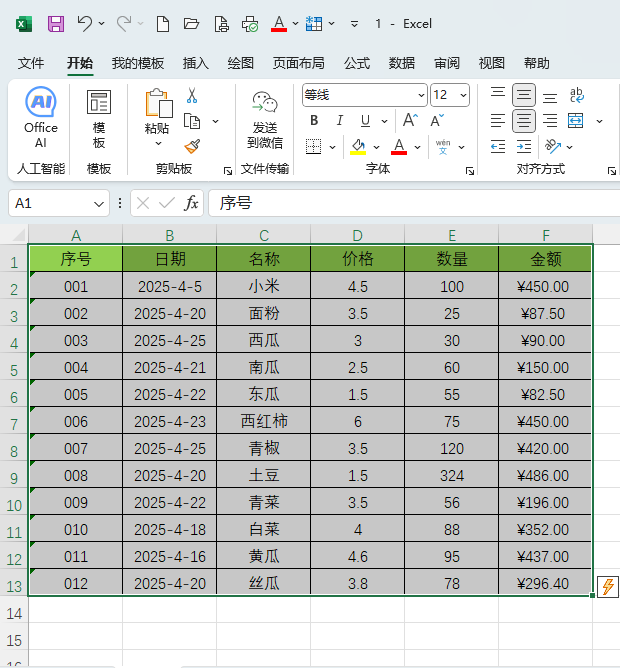Image resolution: width=620 pixels, height=668 pixels.
Task: Send the file via 发送到微信
Action: coord(265,119)
